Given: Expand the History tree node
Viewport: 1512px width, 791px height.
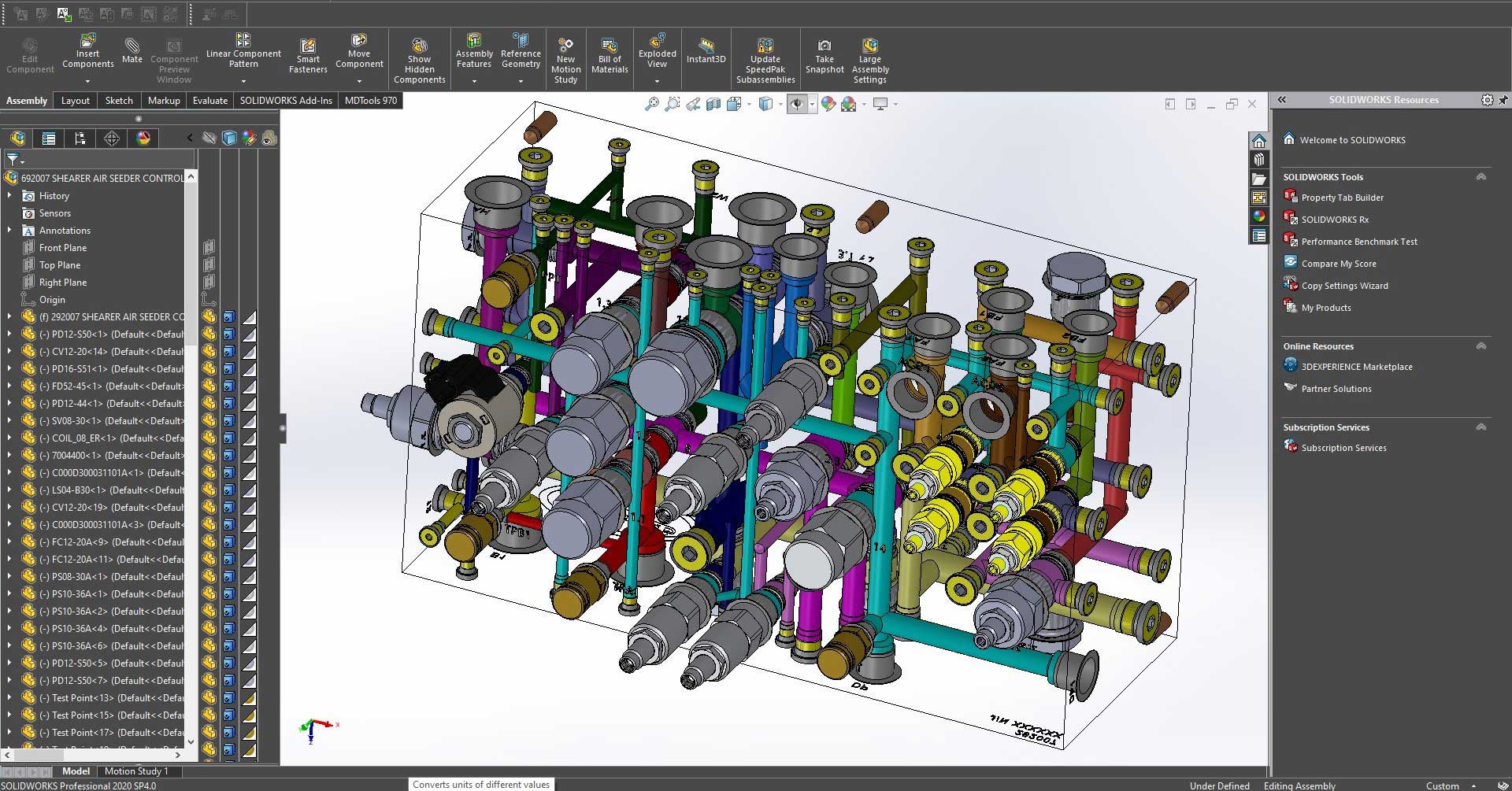Looking at the screenshot, I should click(x=9, y=195).
